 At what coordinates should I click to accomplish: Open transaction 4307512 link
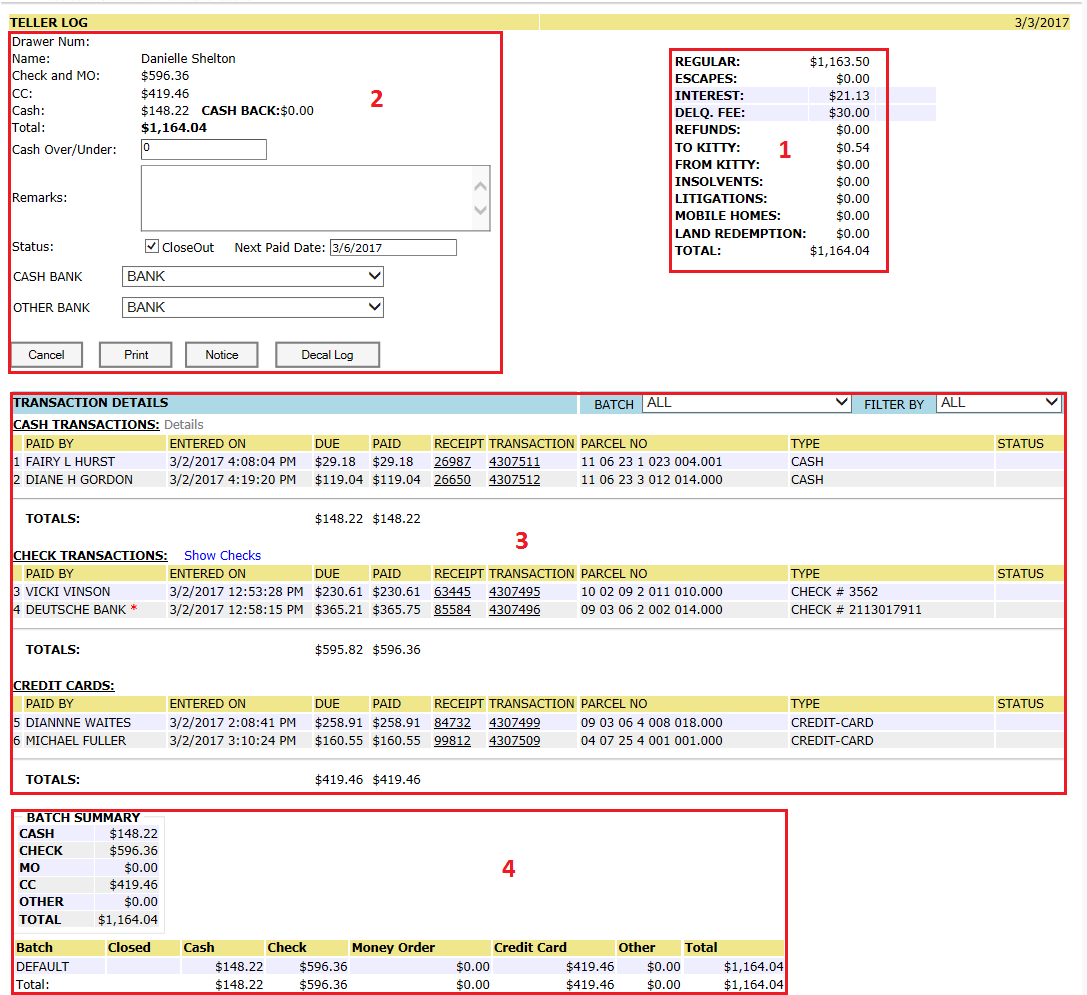(514, 480)
